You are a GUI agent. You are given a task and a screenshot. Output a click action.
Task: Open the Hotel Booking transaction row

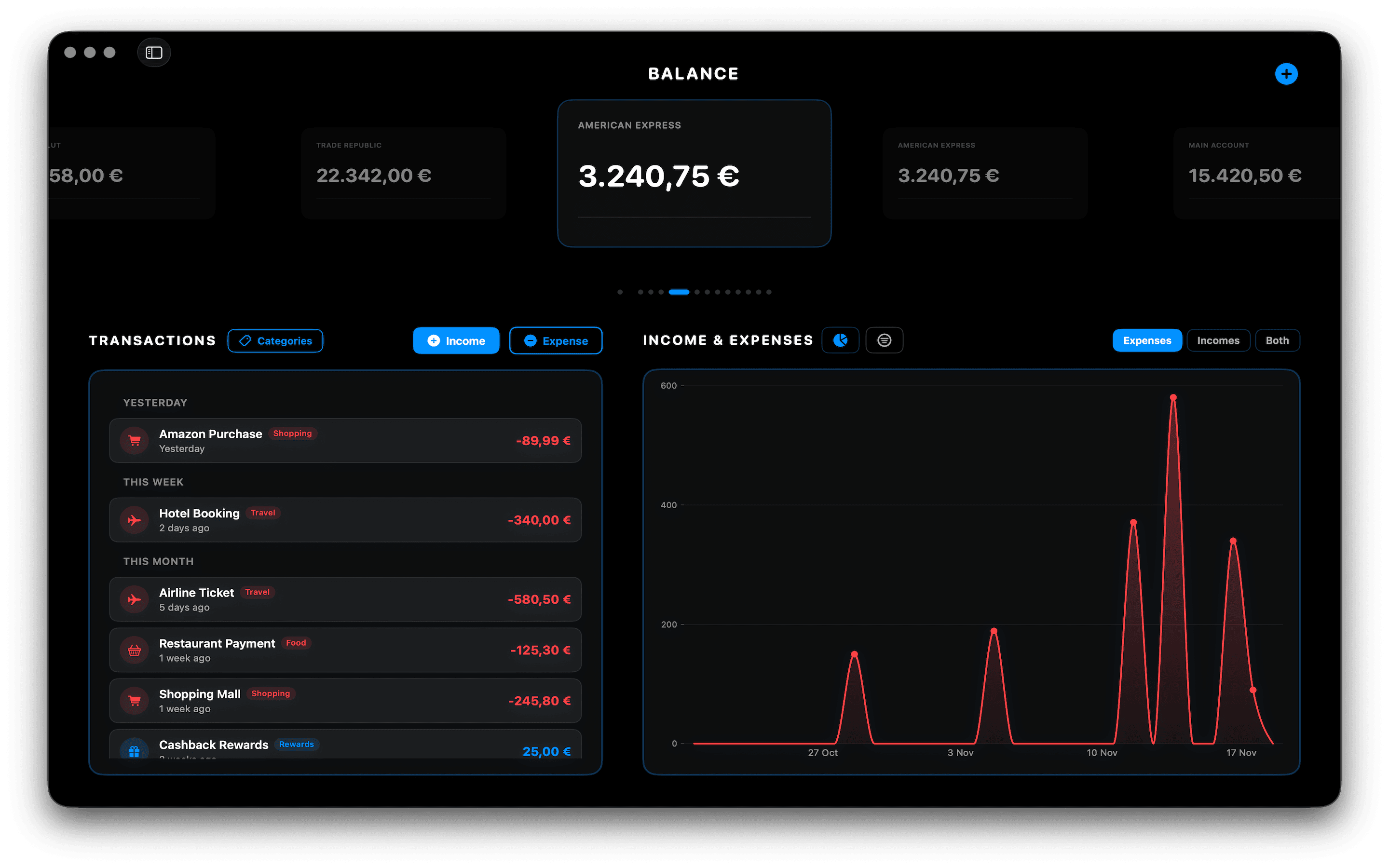[x=345, y=520]
